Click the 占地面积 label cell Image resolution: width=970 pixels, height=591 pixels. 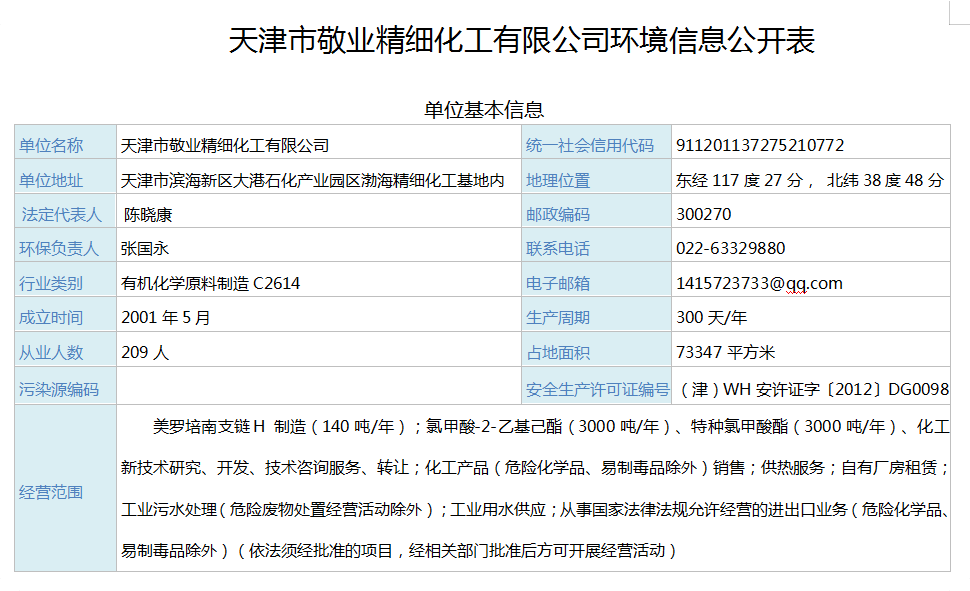point(596,349)
